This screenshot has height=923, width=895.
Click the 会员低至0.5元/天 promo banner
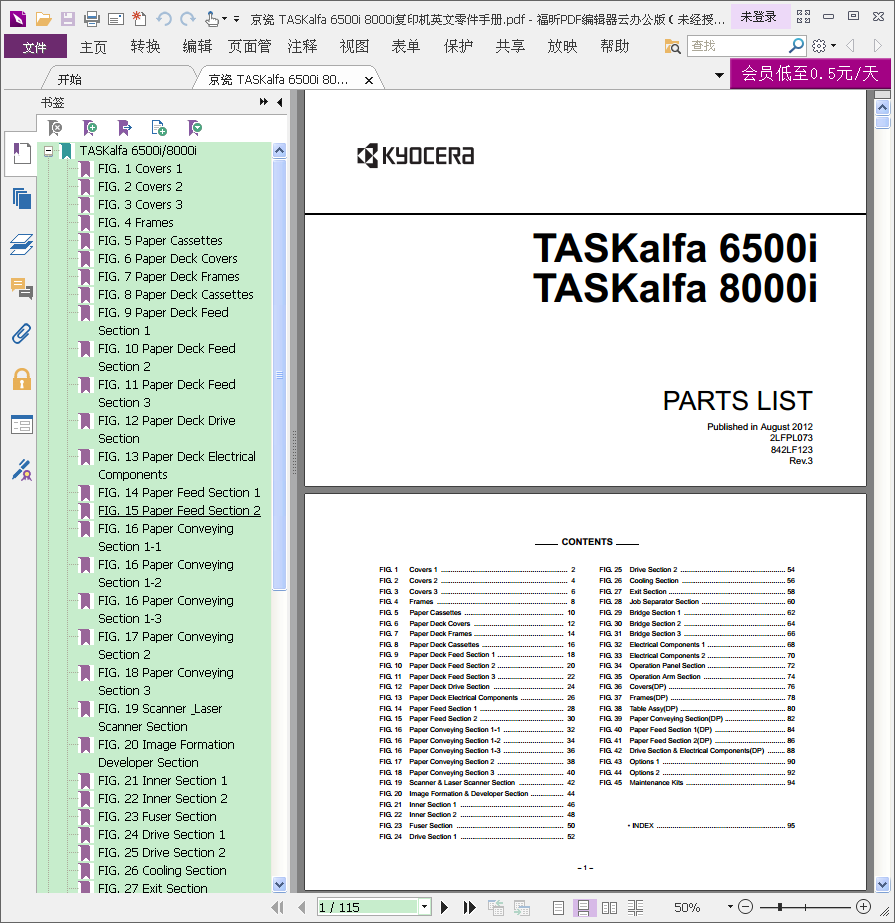[x=810, y=74]
